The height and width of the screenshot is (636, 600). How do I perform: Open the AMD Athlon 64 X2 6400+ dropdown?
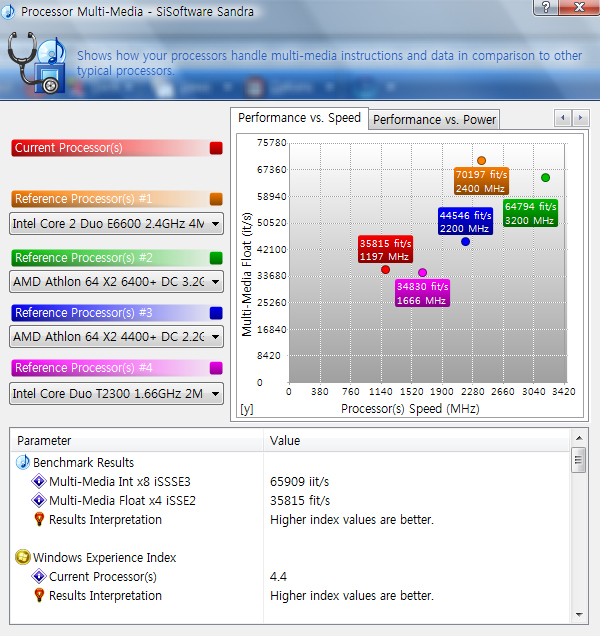pyautogui.click(x=116, y=281)
